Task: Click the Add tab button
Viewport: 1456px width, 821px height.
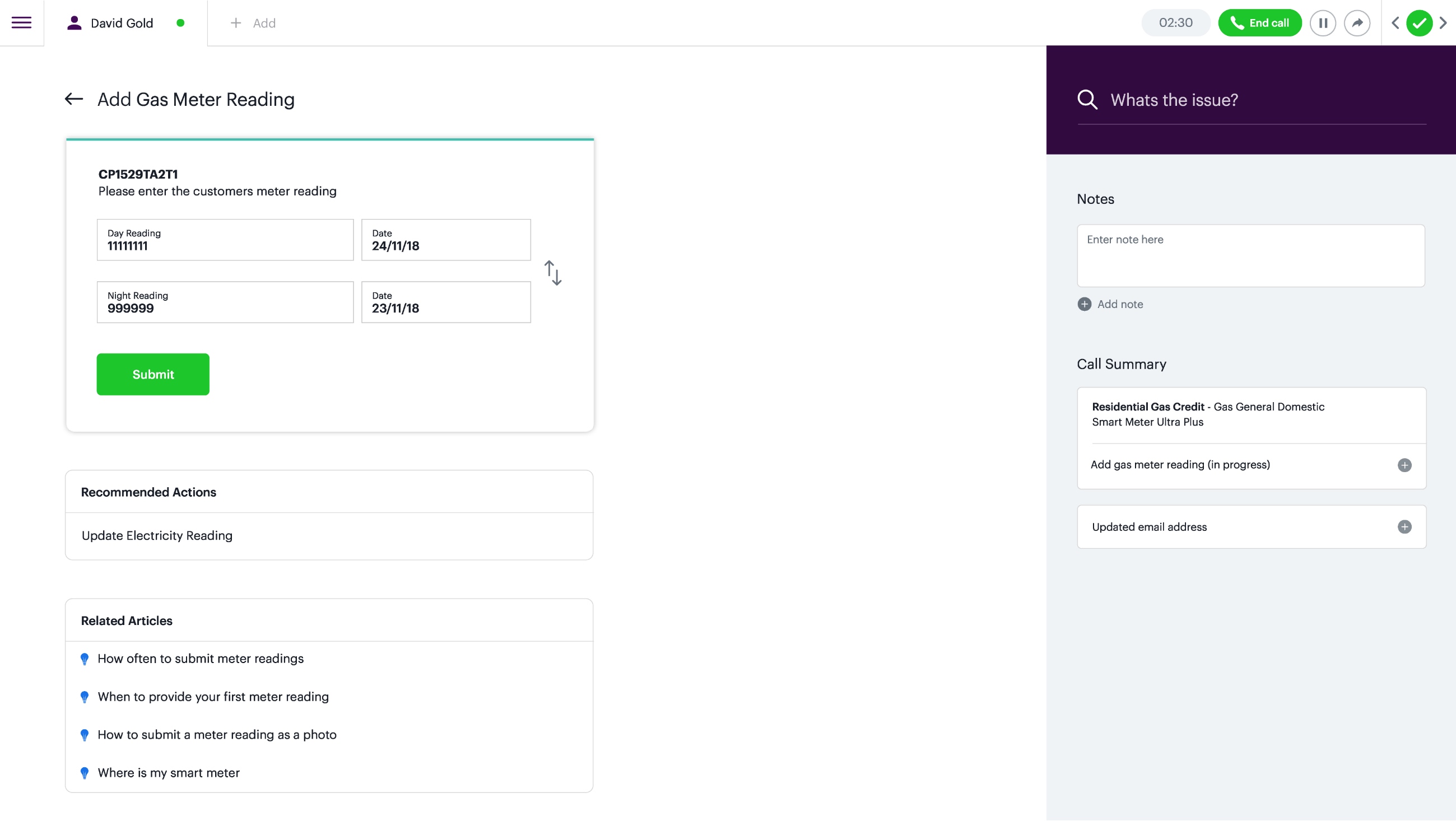Action: 253,23
